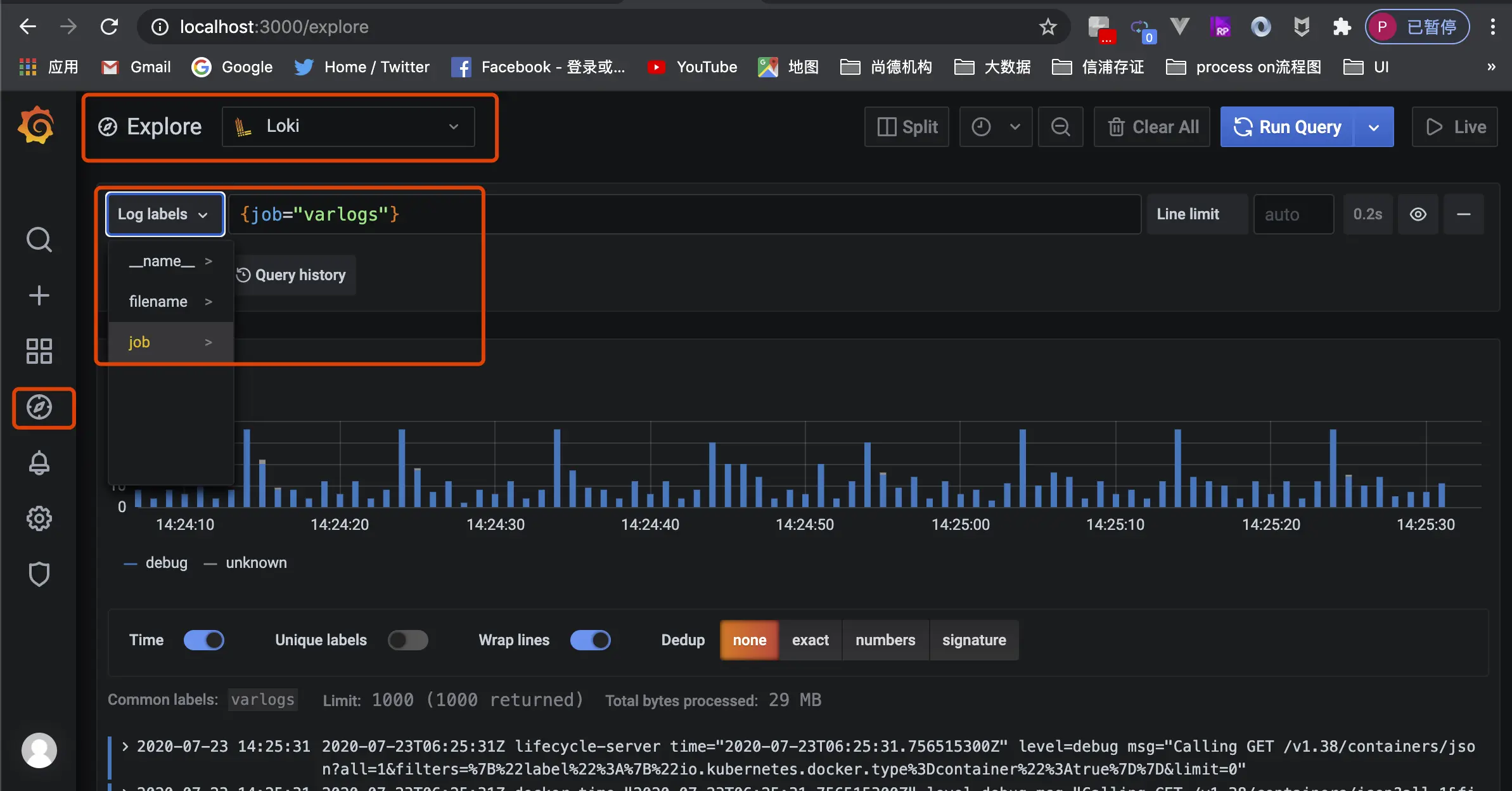Disable the Wrap lines switch

click(x=590, y=640)
